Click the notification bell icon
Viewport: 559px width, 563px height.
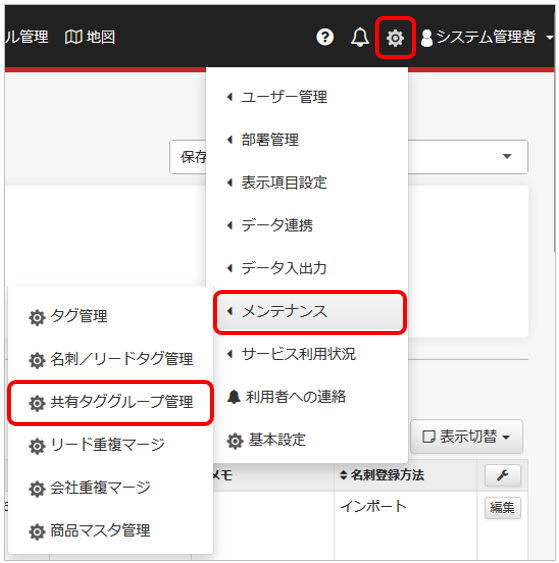360,37
